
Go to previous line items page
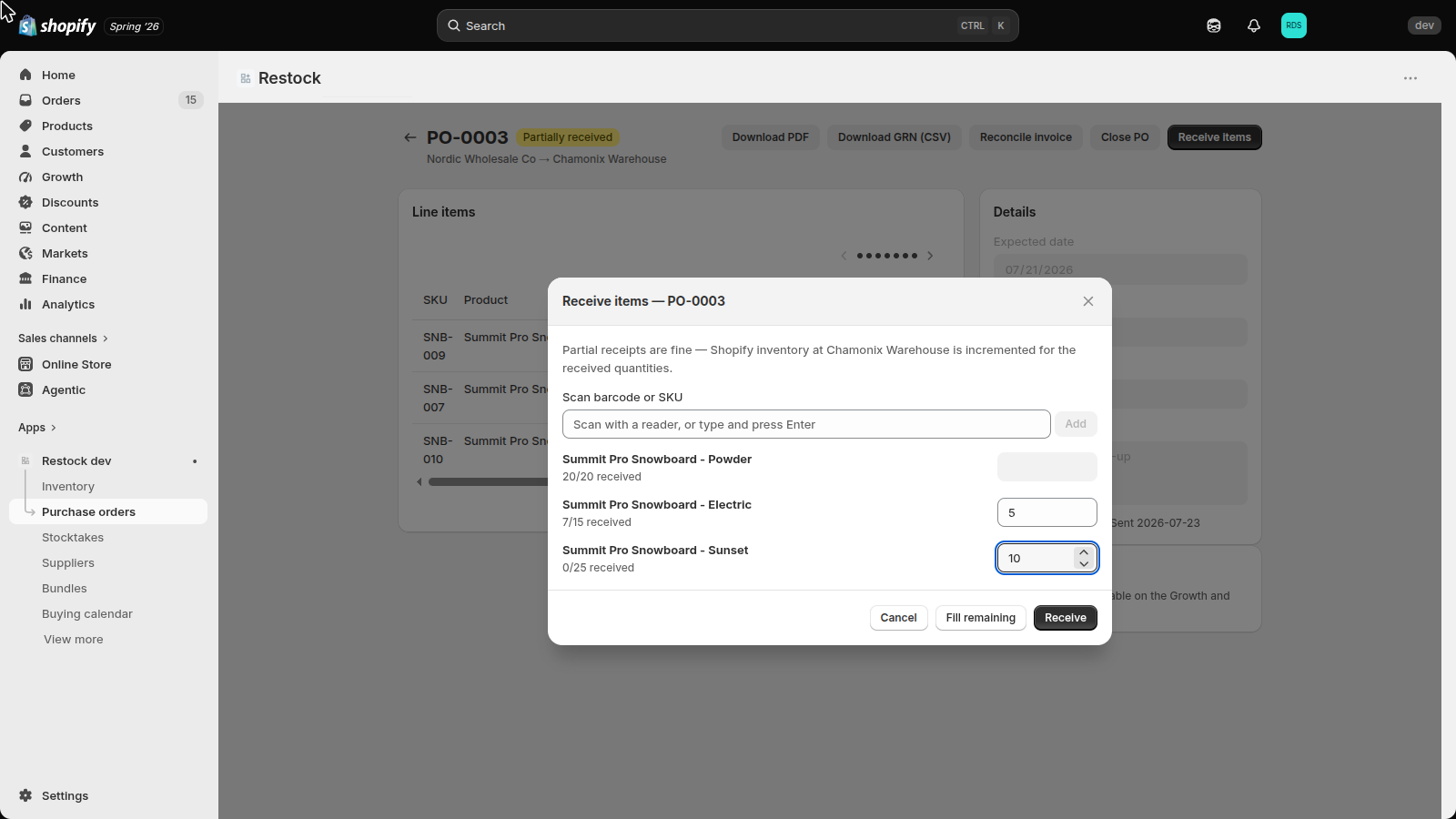pos(844,256)
